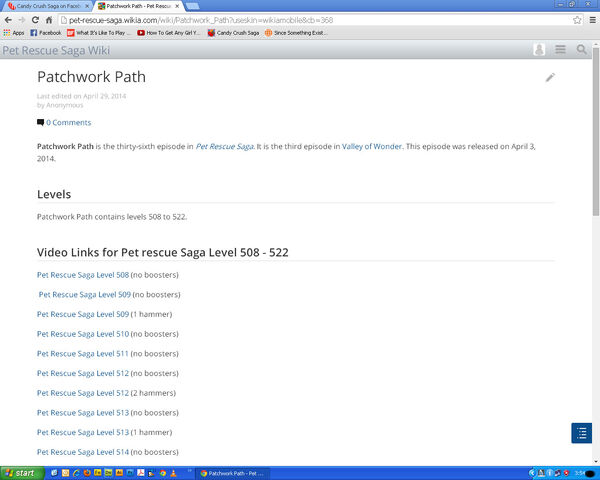Go to Pet Rescue Saga Wiki home

[x=56, y=50]
